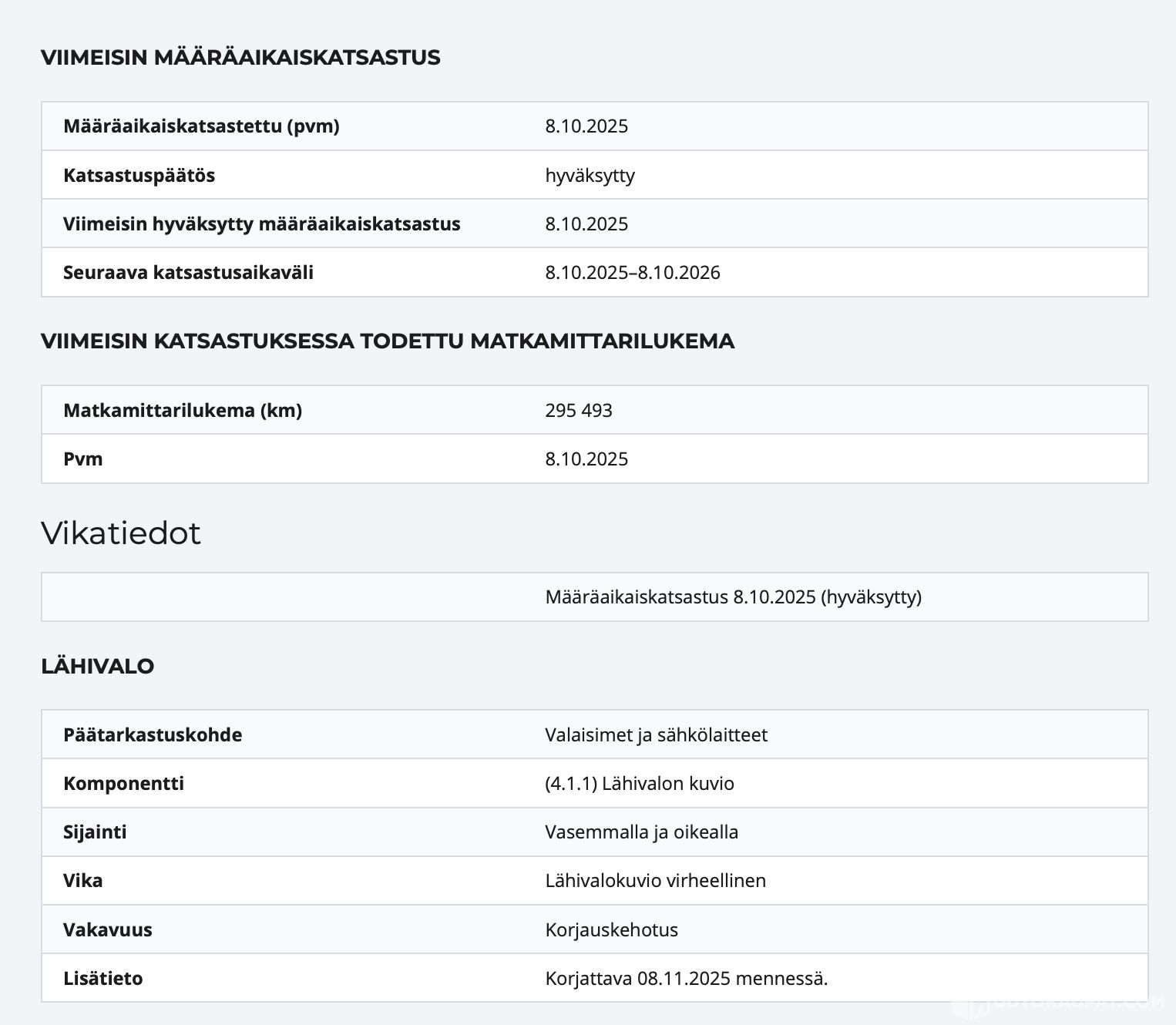The width and height of the screenshot is (1176, 1025).
Task: Click the Katsastuspäätös value hyväksytty
Action: coord(590,176)
